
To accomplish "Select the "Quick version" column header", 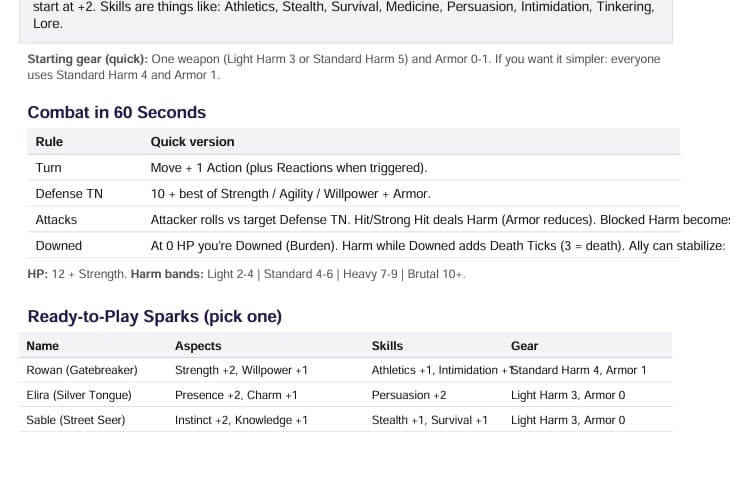I will pyautogui.click(x=193, y=142).
